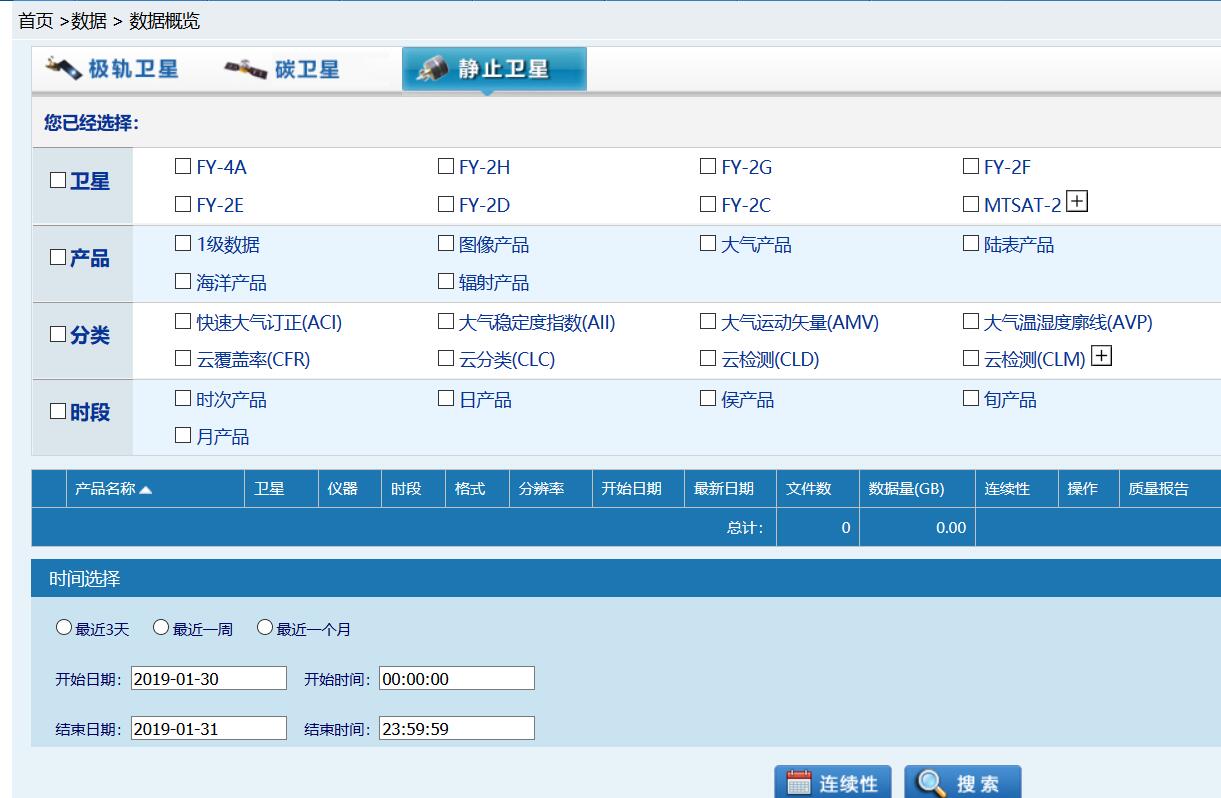
Task: Click the 开始日期 date input field
Action: [x=208, y=677]
